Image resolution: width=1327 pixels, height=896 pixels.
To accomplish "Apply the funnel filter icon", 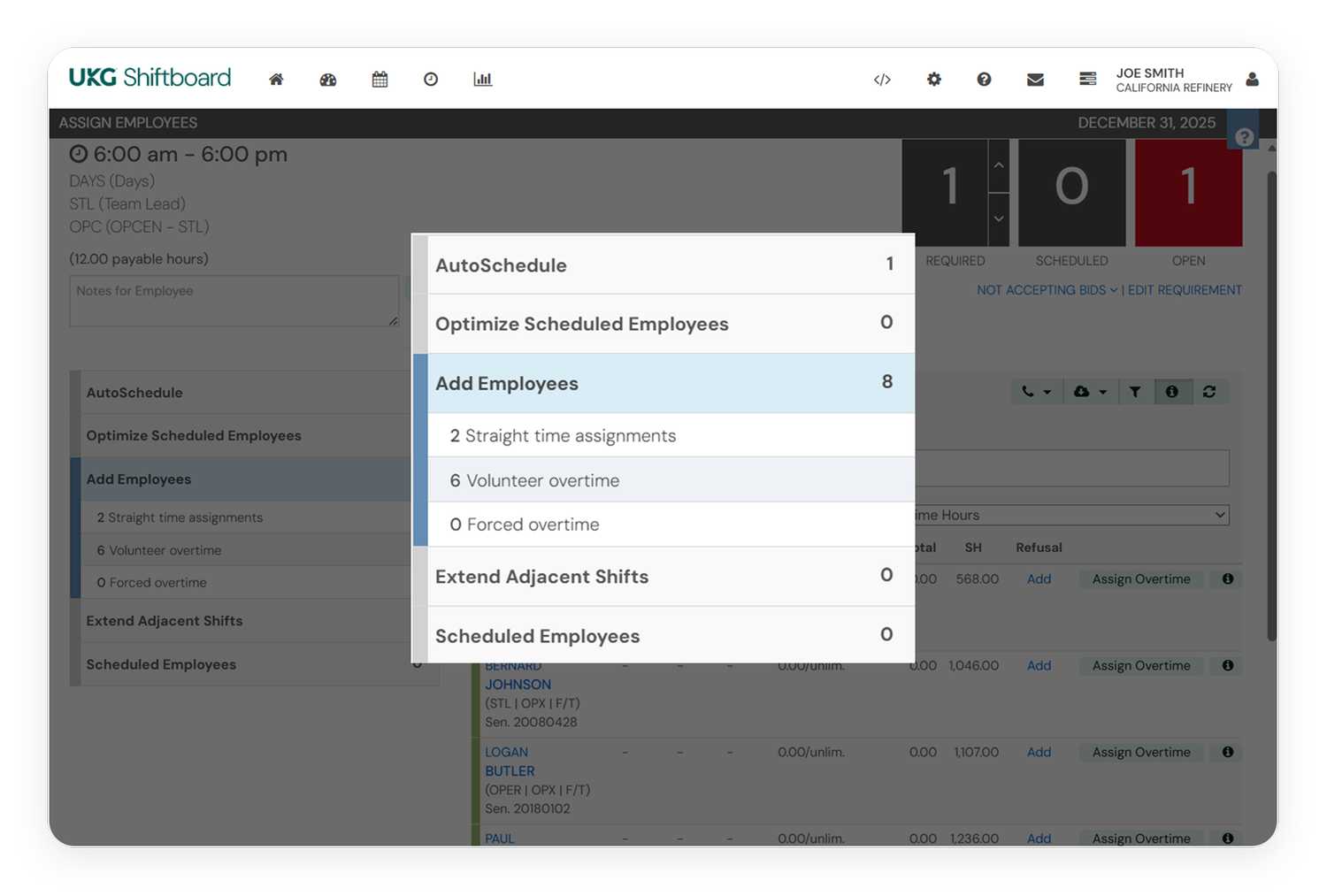I will click(1135, 392).
